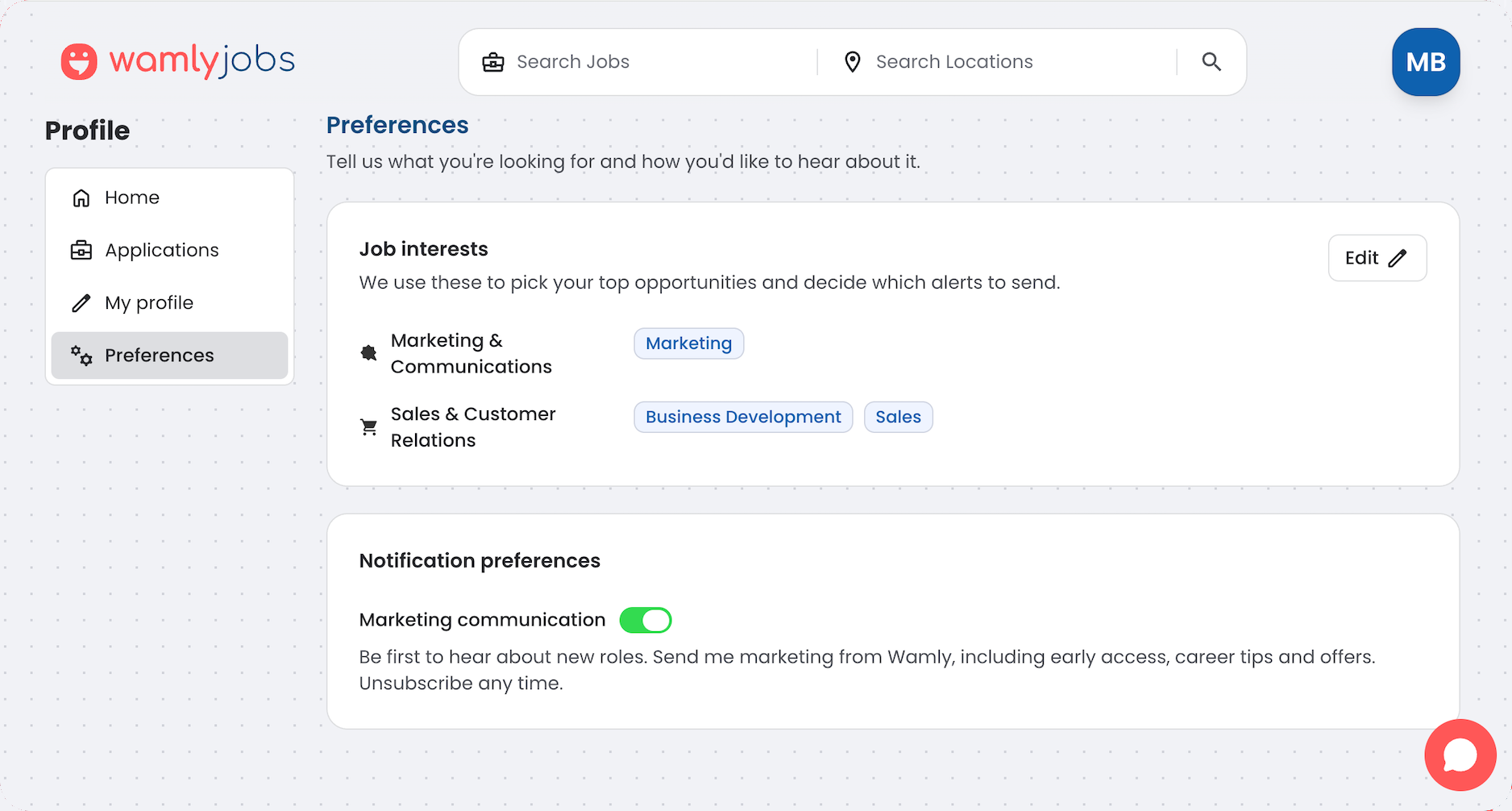Click the Applications briefcase icon
This screenshot has height=811, width=1512.
click(x=81, y=250)
